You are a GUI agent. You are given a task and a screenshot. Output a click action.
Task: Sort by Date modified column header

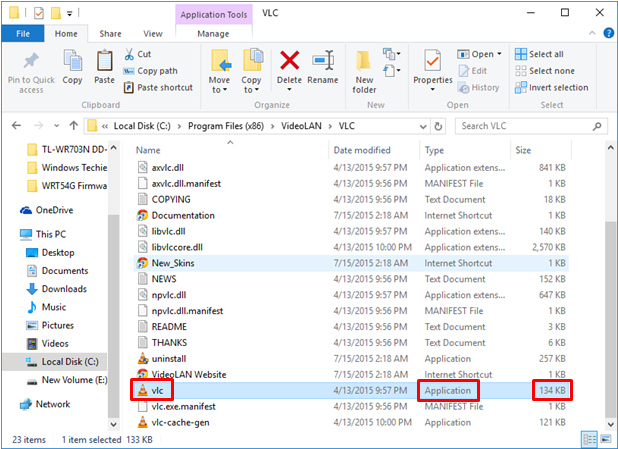[x=362, y=150]
